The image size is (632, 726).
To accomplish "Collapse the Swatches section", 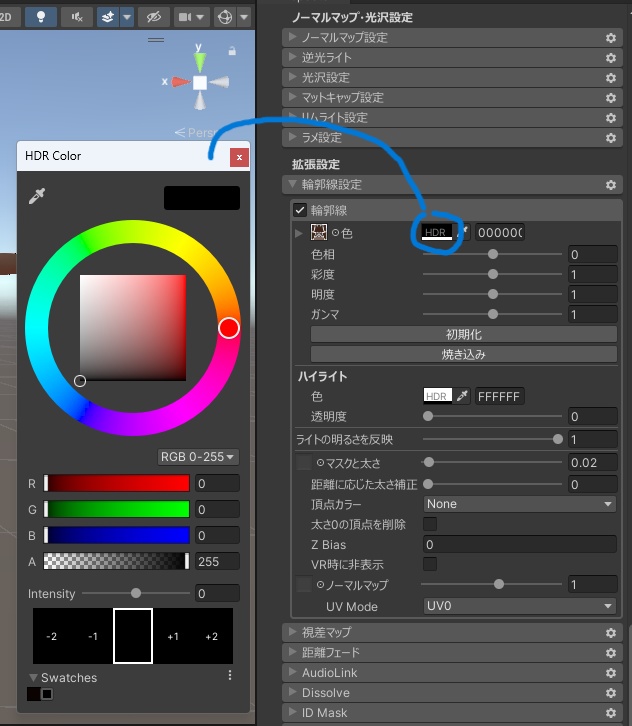I will pos(33,677).
